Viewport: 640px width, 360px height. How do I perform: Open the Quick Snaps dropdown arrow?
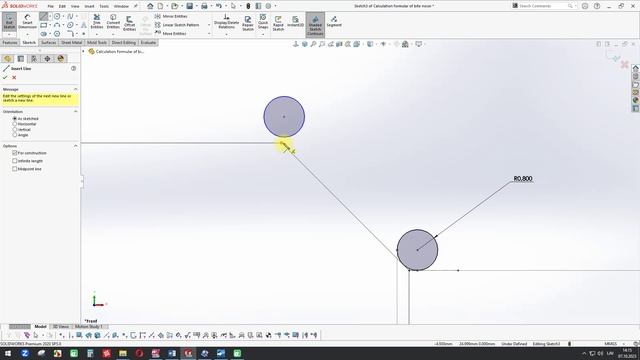[263, 34]
